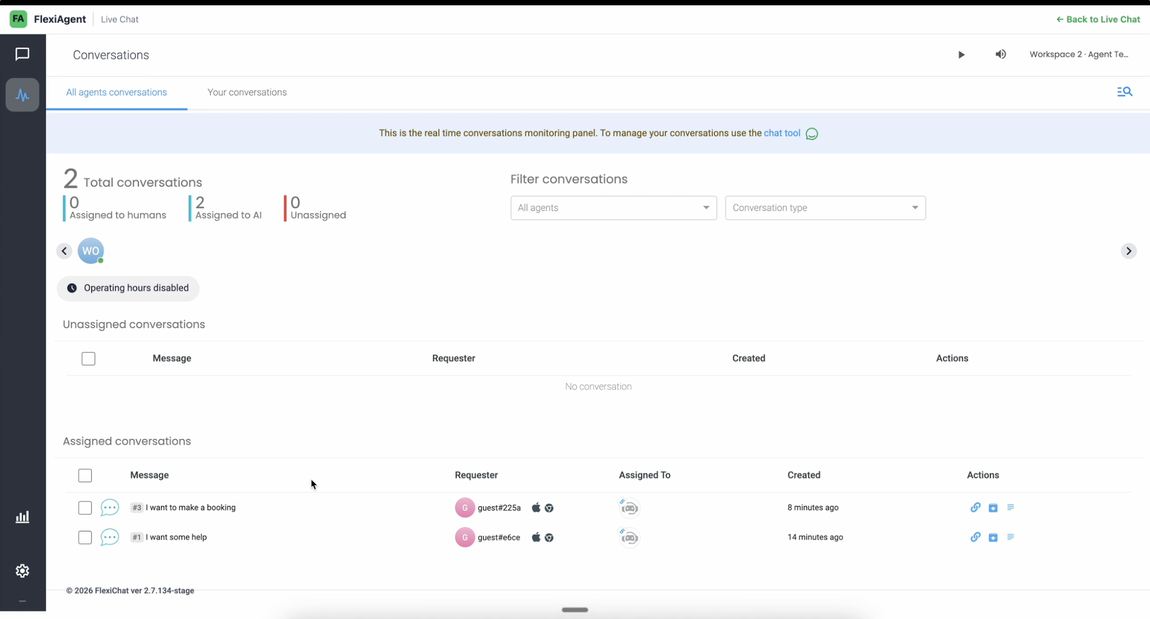Click the Apple OS icon for guest#225a

pyautogui.click(x=536, y=508)
